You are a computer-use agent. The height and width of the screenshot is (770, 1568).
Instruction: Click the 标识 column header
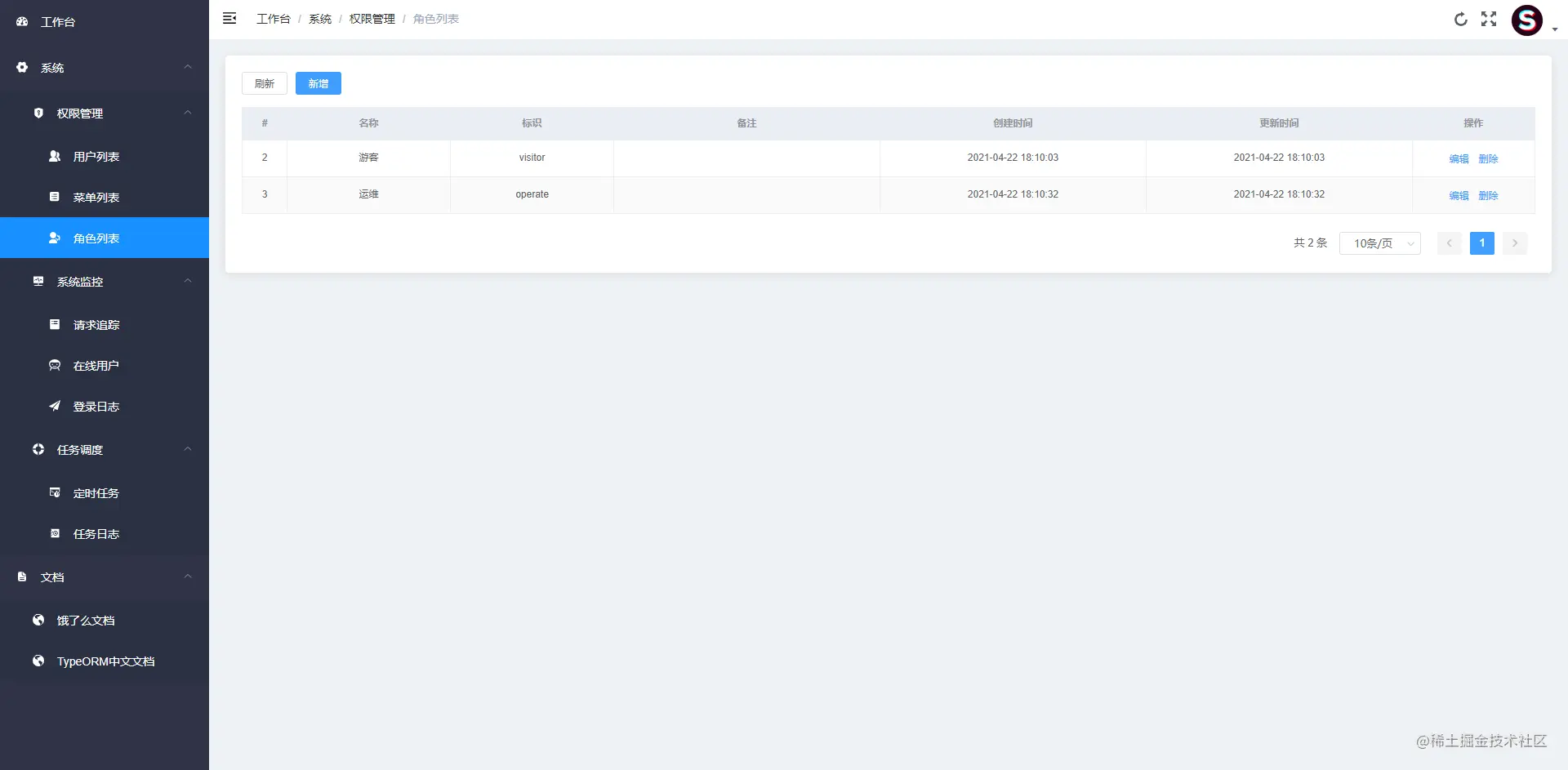[x=532, y=123]
